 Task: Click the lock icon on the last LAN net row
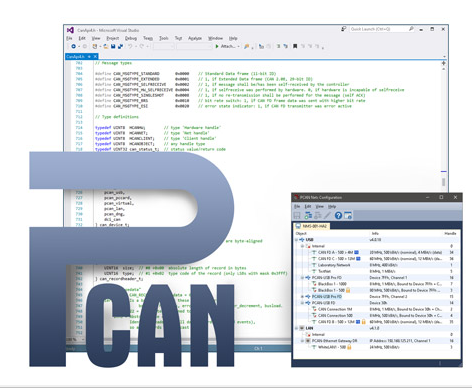(x=349, y=347)
